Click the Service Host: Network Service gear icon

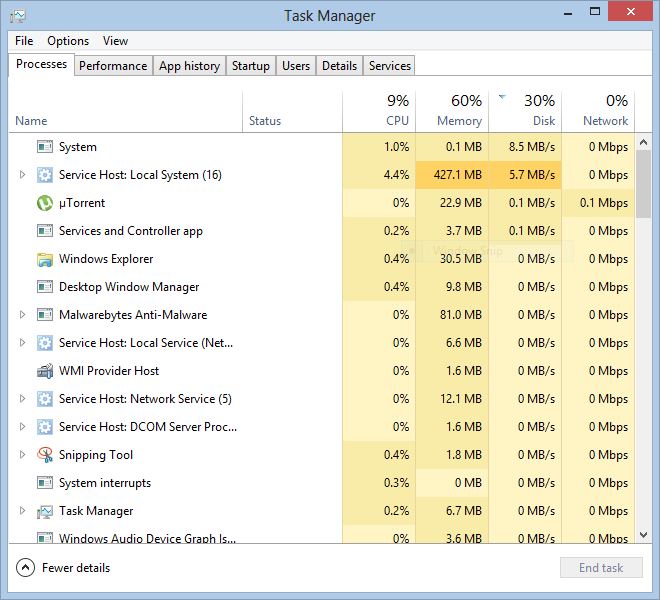tap(44, 399)
